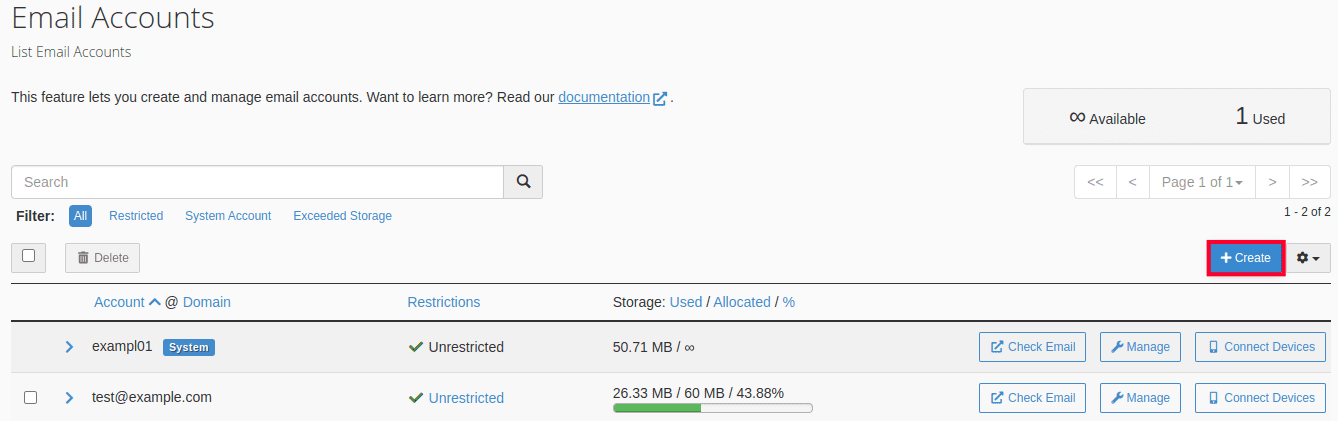Click the search magnifier icon button
This screenshot has height=421, width=1338.
[x=523, y=182]
